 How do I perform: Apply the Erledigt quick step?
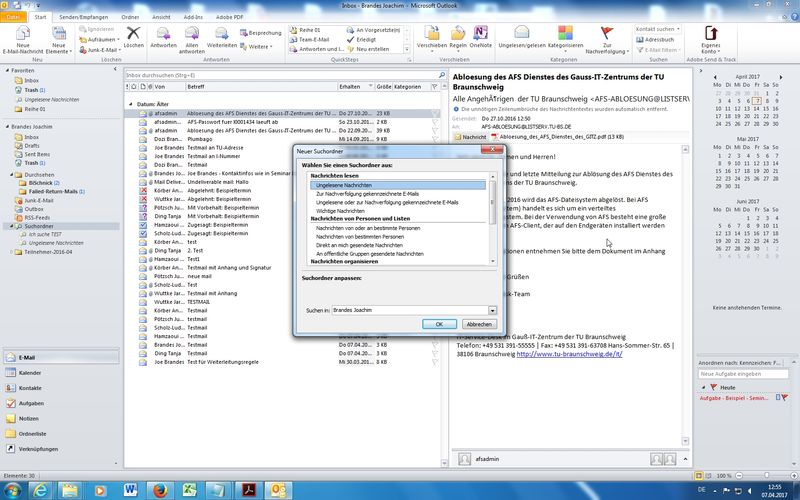pos(362,39)
